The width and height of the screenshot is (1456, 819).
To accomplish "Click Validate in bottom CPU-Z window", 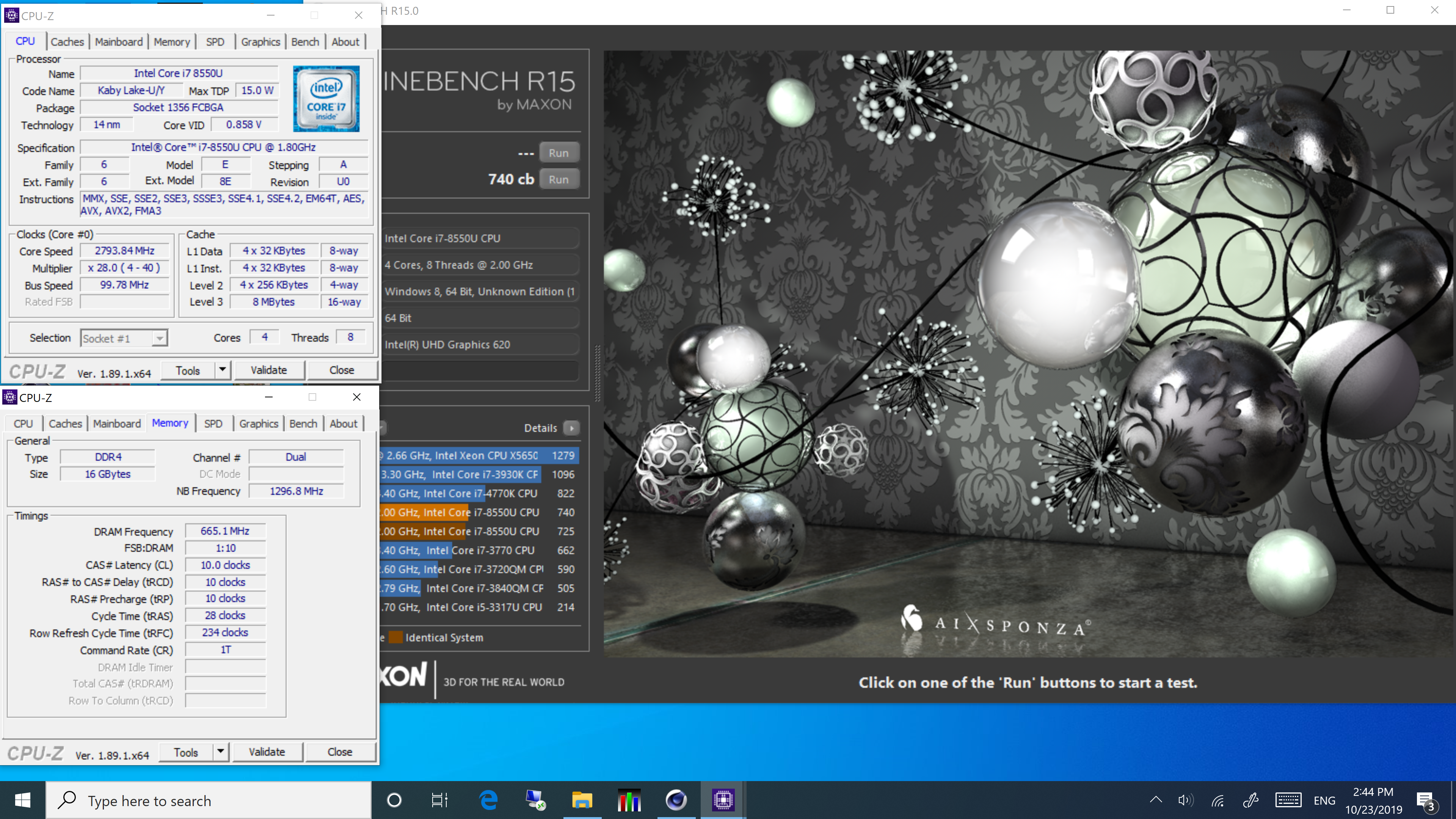I will coord(267,752).
